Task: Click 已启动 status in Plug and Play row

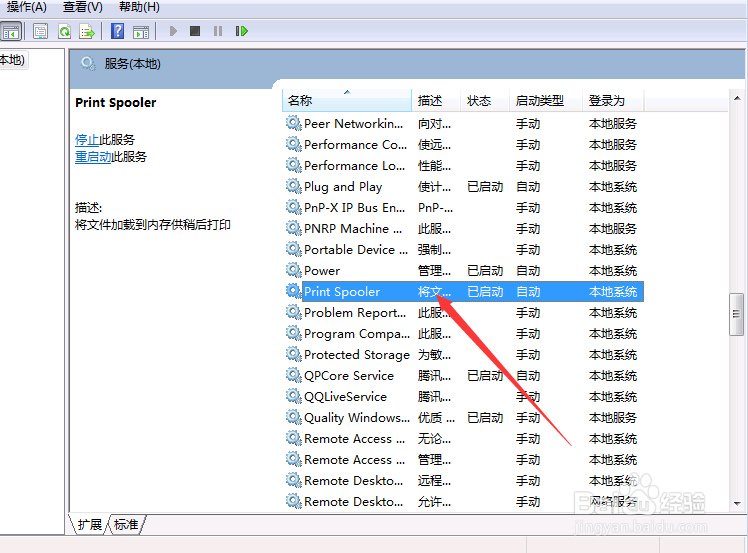Action: pos(485,187)
